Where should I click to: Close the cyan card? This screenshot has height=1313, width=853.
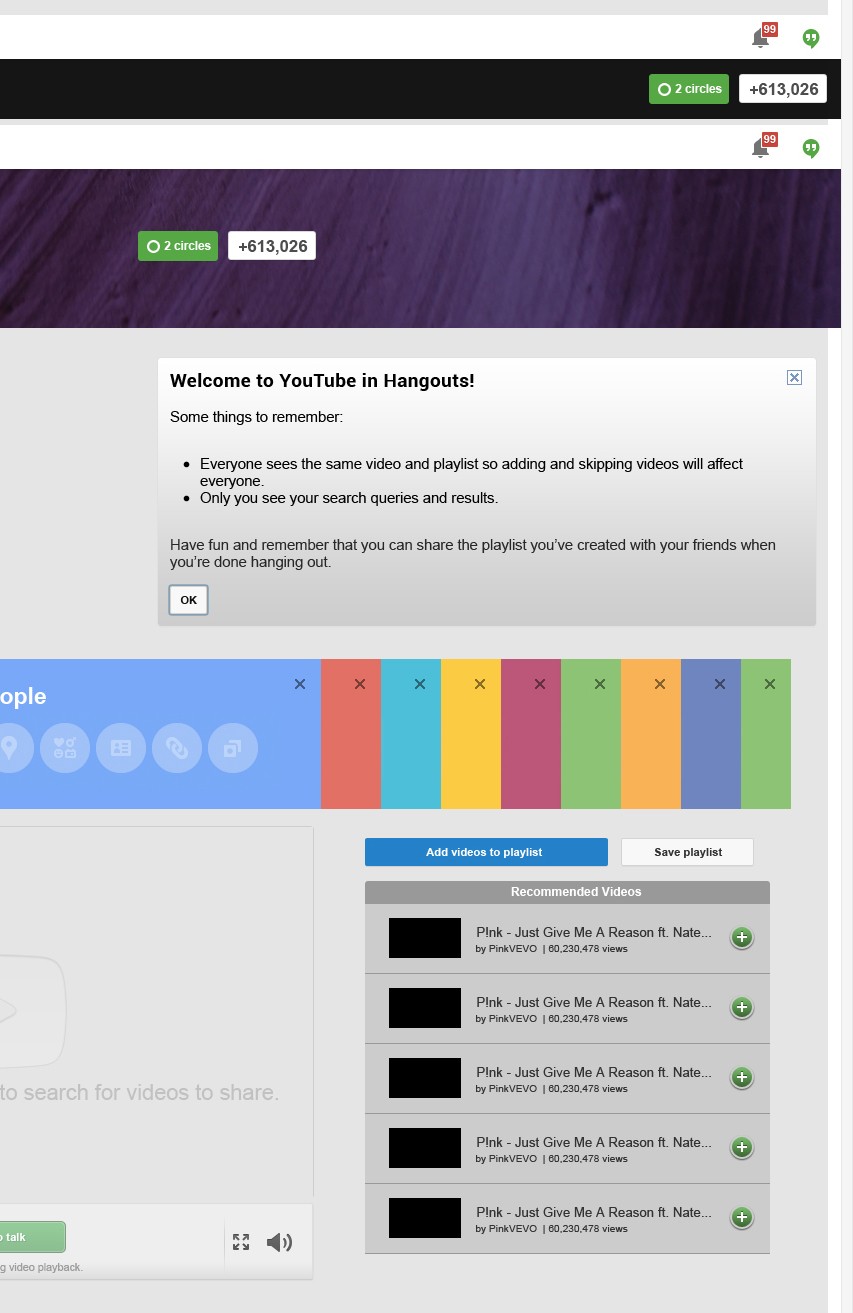pos(420,684)
